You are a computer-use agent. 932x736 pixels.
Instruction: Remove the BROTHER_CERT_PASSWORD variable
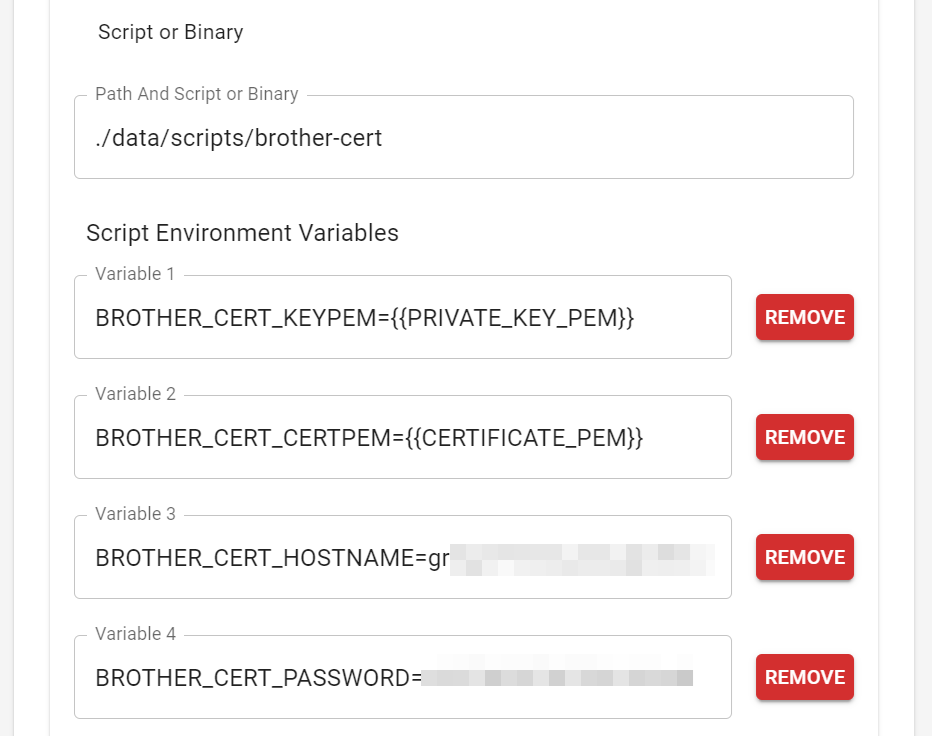click(x=804, y=677)
